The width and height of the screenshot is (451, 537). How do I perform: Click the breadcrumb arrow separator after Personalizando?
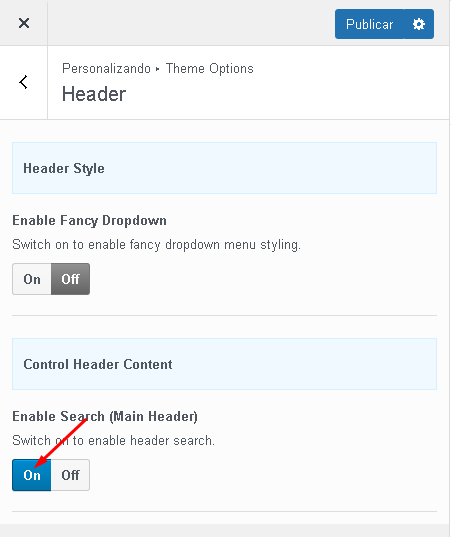(x=158, y=68)
